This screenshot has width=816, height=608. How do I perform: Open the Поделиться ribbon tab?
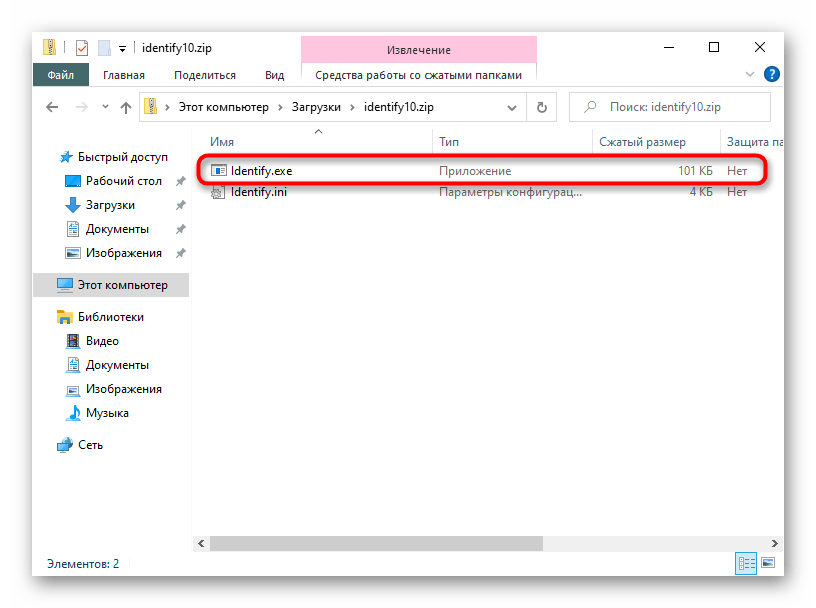[x=204, y=75]
